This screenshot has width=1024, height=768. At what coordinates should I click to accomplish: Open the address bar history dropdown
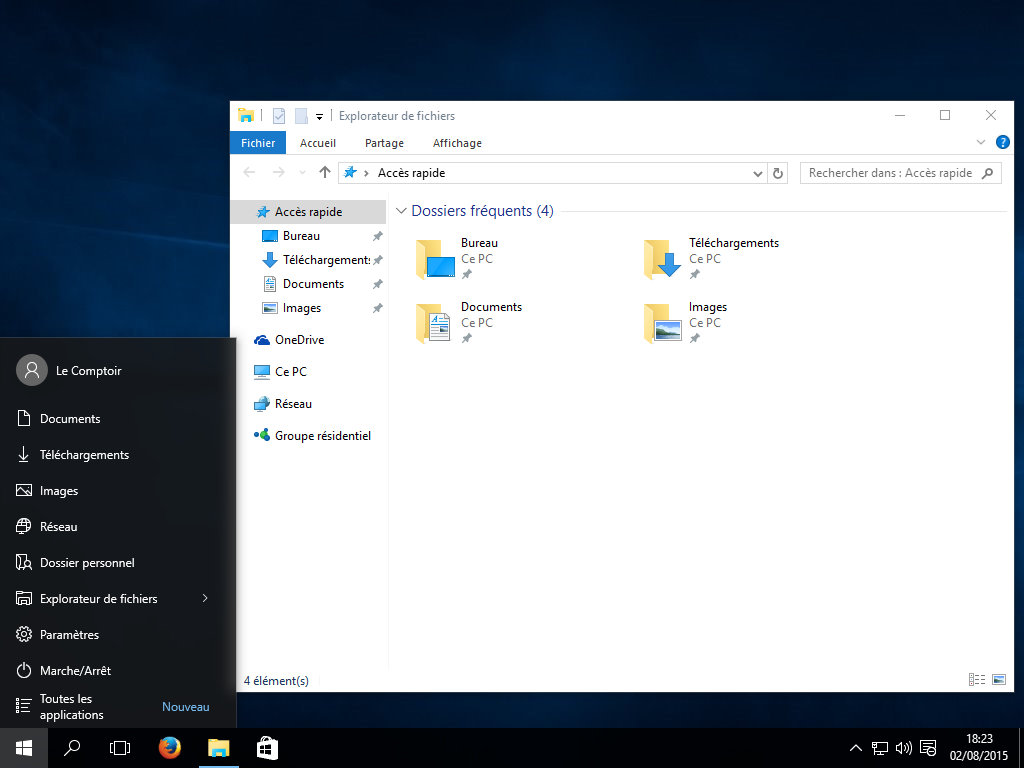757,173
